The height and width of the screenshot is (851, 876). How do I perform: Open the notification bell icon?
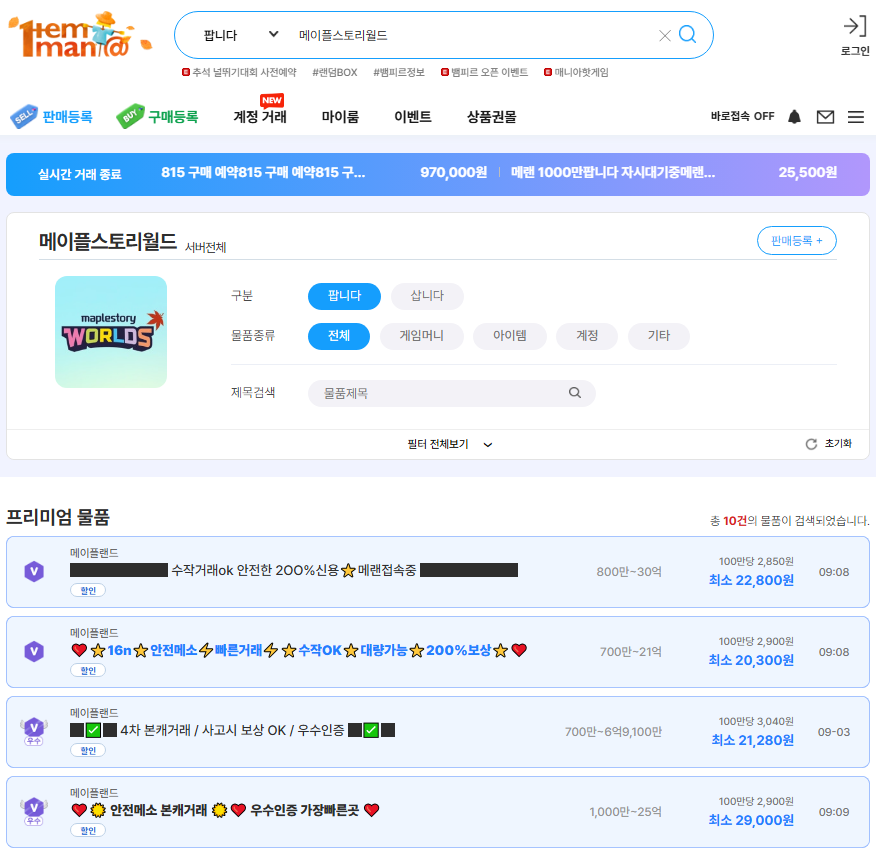(794, 117)
